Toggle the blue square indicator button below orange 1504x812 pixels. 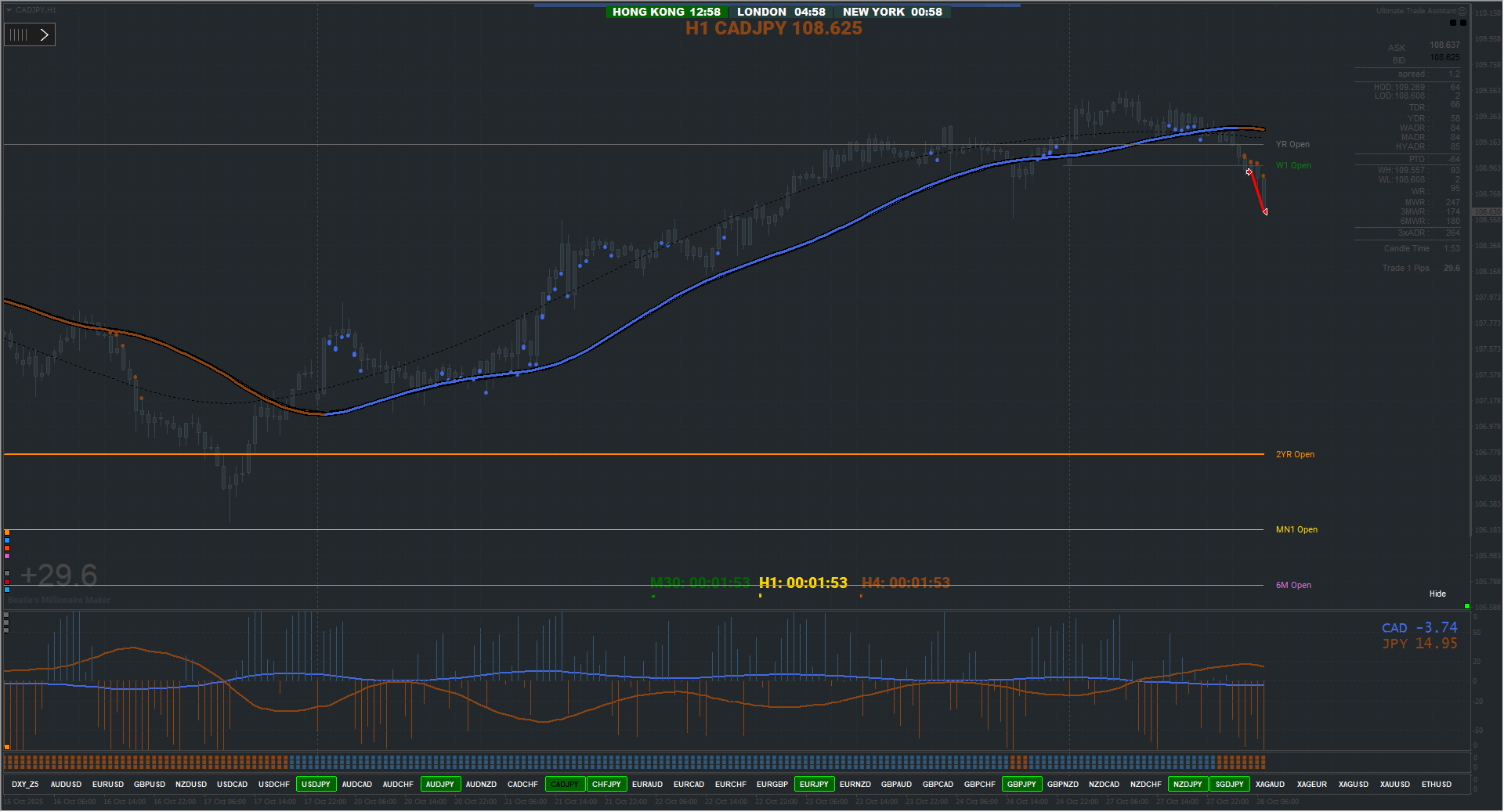[7, 540]
